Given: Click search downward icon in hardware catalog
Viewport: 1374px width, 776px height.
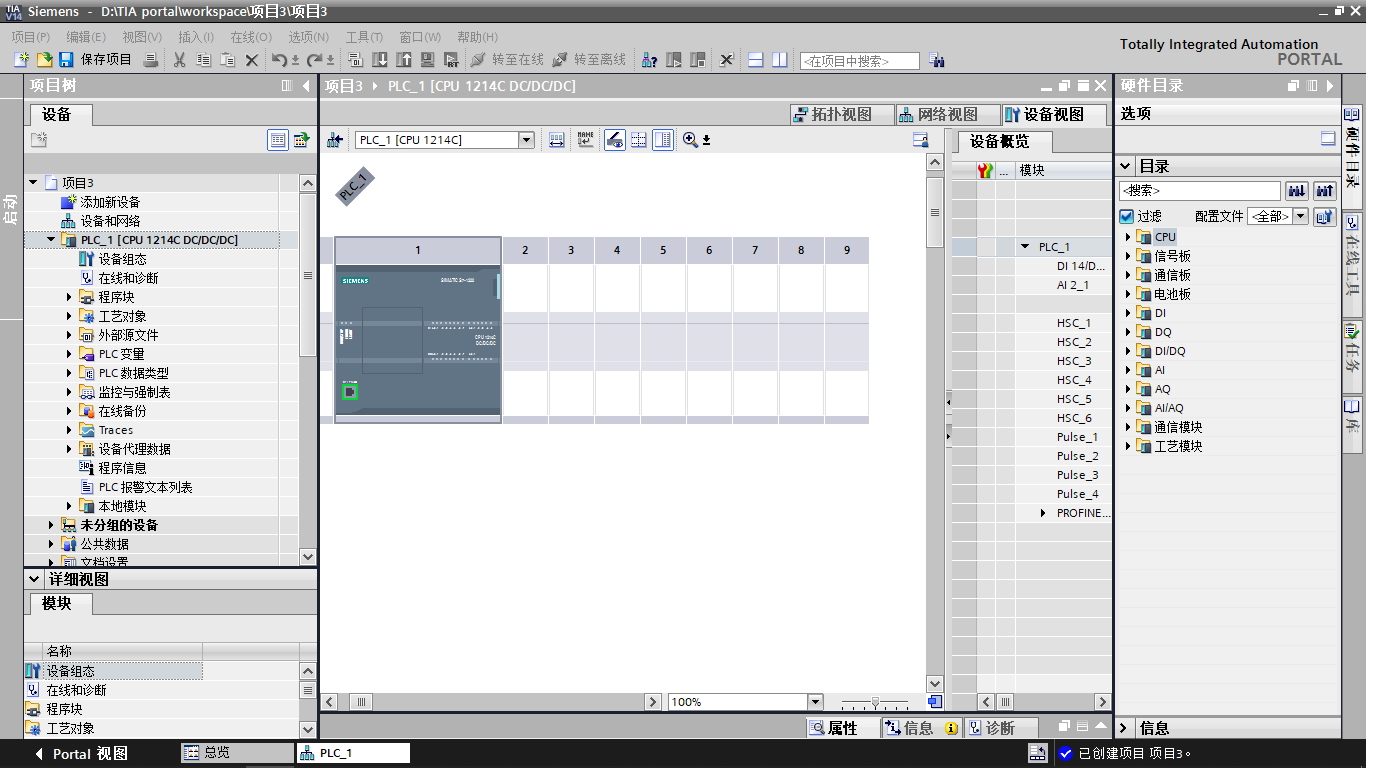Looking at the screenshot, I should (1297, 190).
